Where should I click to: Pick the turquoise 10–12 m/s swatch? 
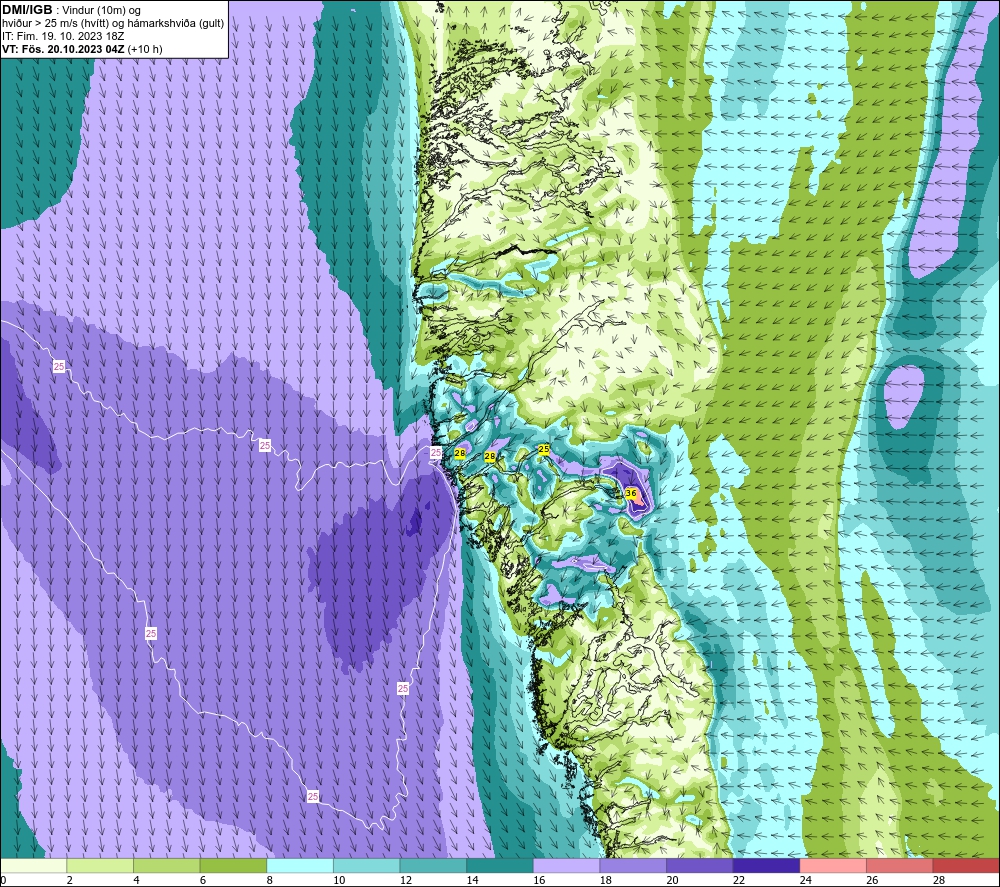366,866
